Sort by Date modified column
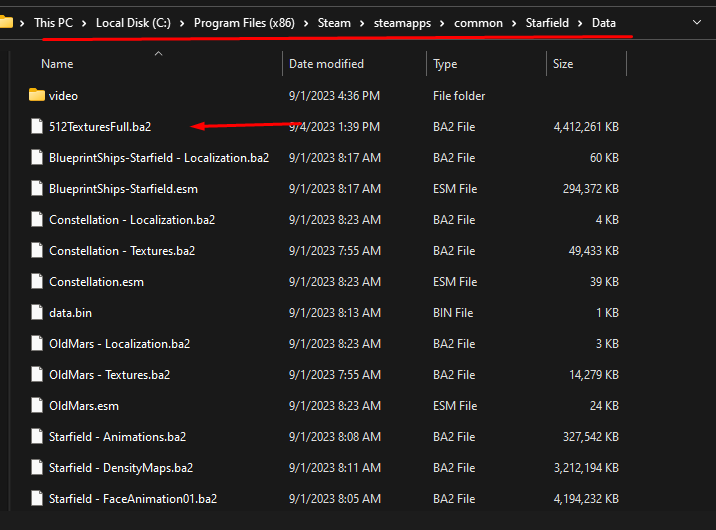This screenshot has height=530, width=716. point(327,64)
